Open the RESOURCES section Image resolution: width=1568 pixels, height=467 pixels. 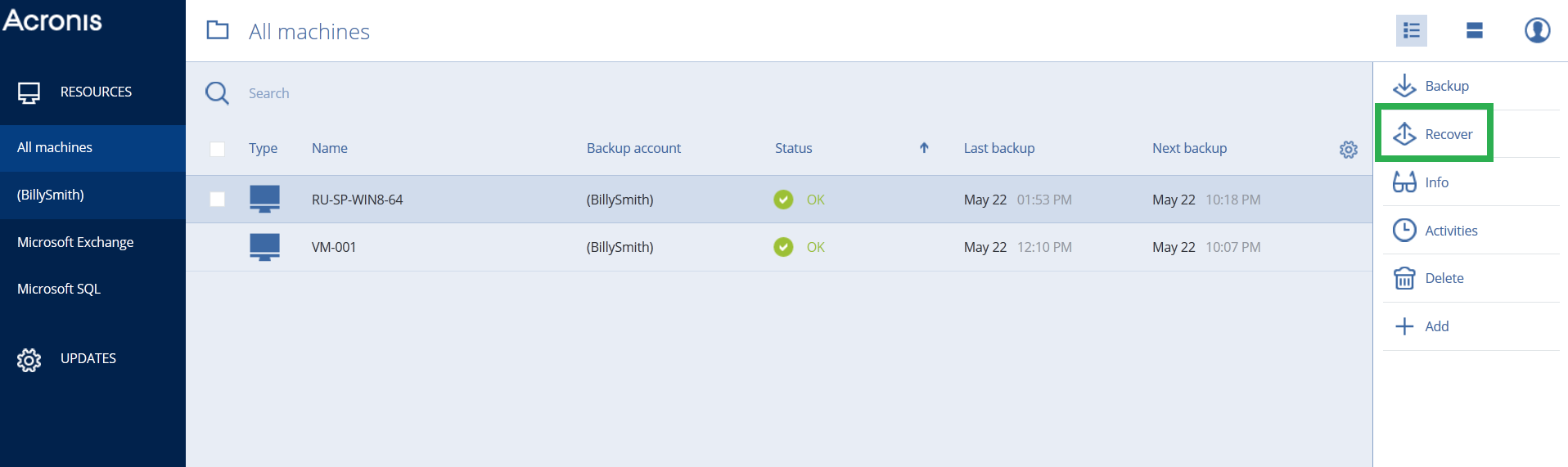click(96, 92)
